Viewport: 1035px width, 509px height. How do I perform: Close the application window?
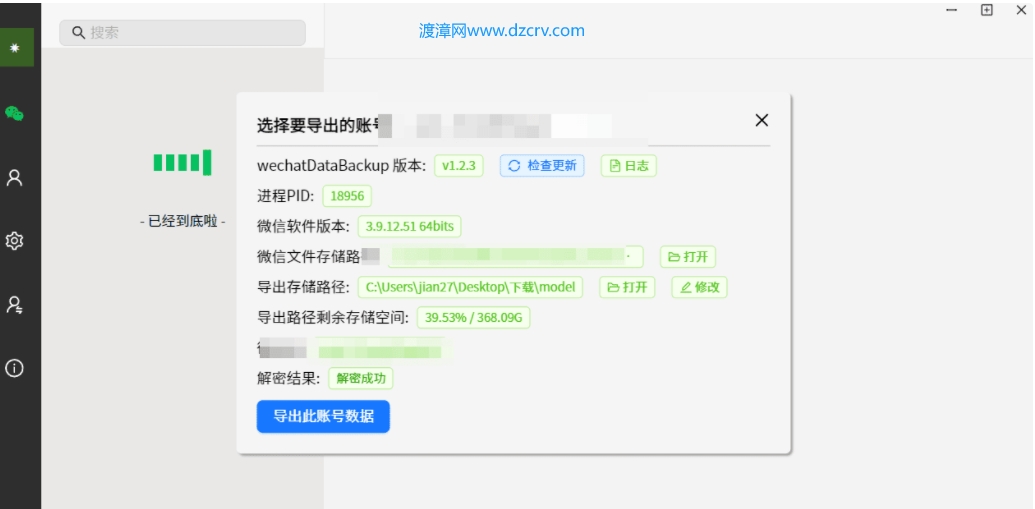pyautogui.click(x=1021, y=10)
